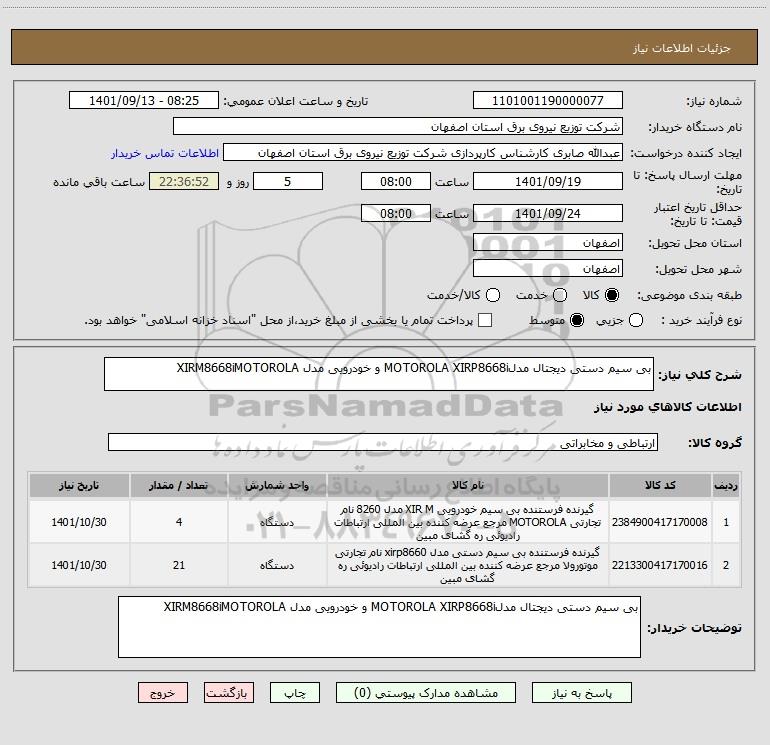Click the کد کالا column header
This screenshot has width=770, height=745.
coord(660,485)
